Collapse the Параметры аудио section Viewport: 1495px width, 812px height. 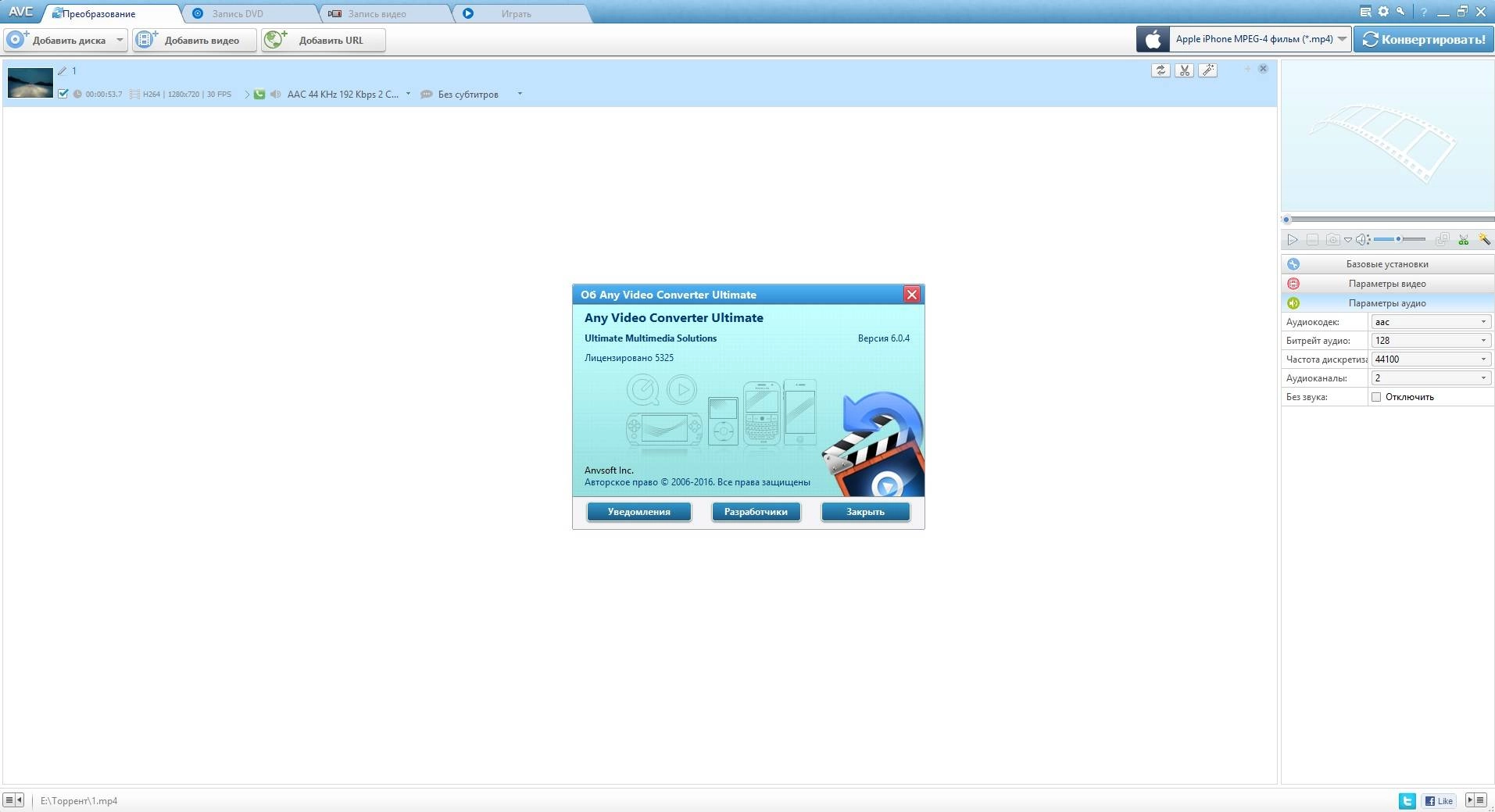coord(1387,303)
